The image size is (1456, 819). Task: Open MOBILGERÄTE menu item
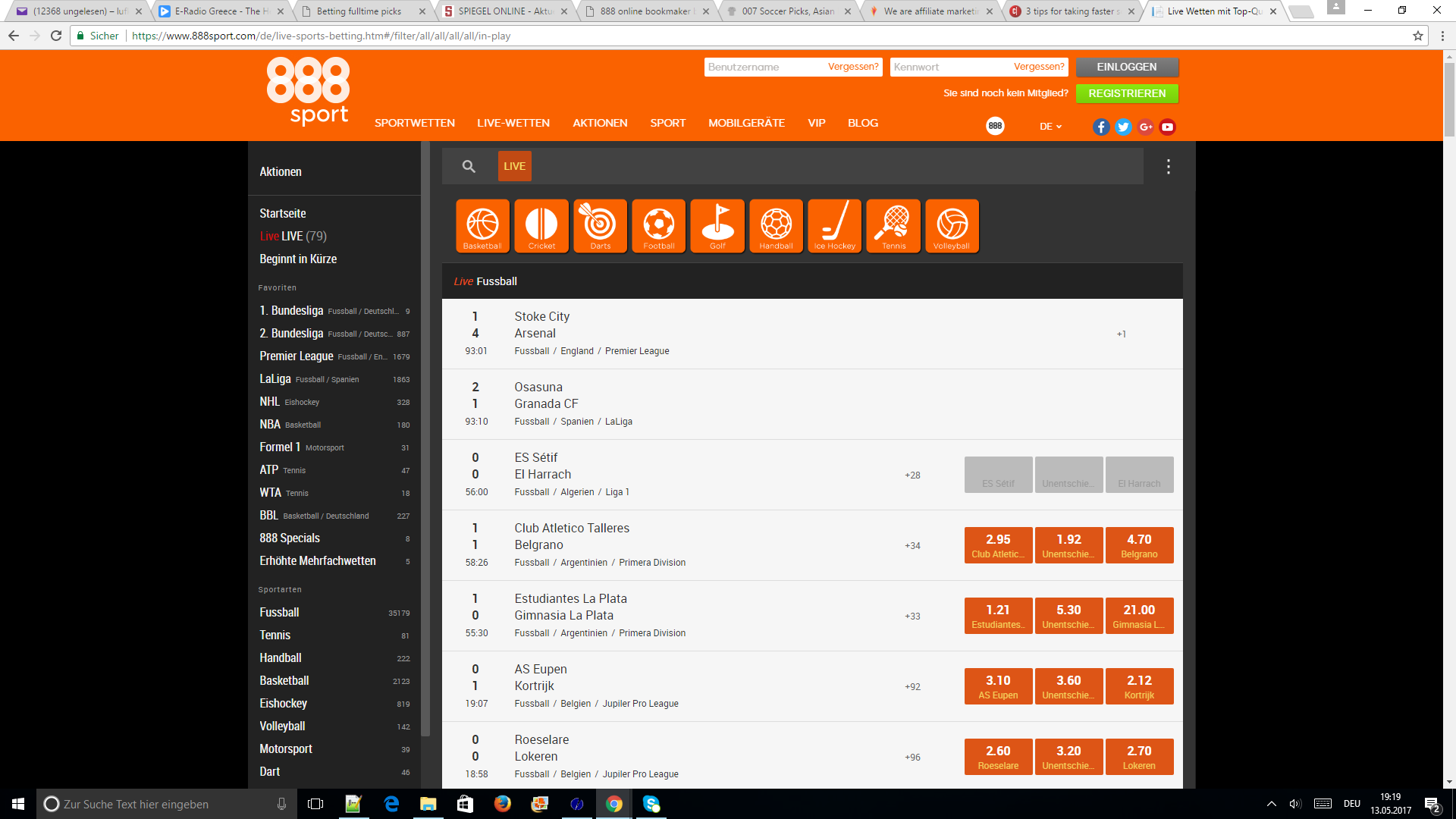[746, 123]
